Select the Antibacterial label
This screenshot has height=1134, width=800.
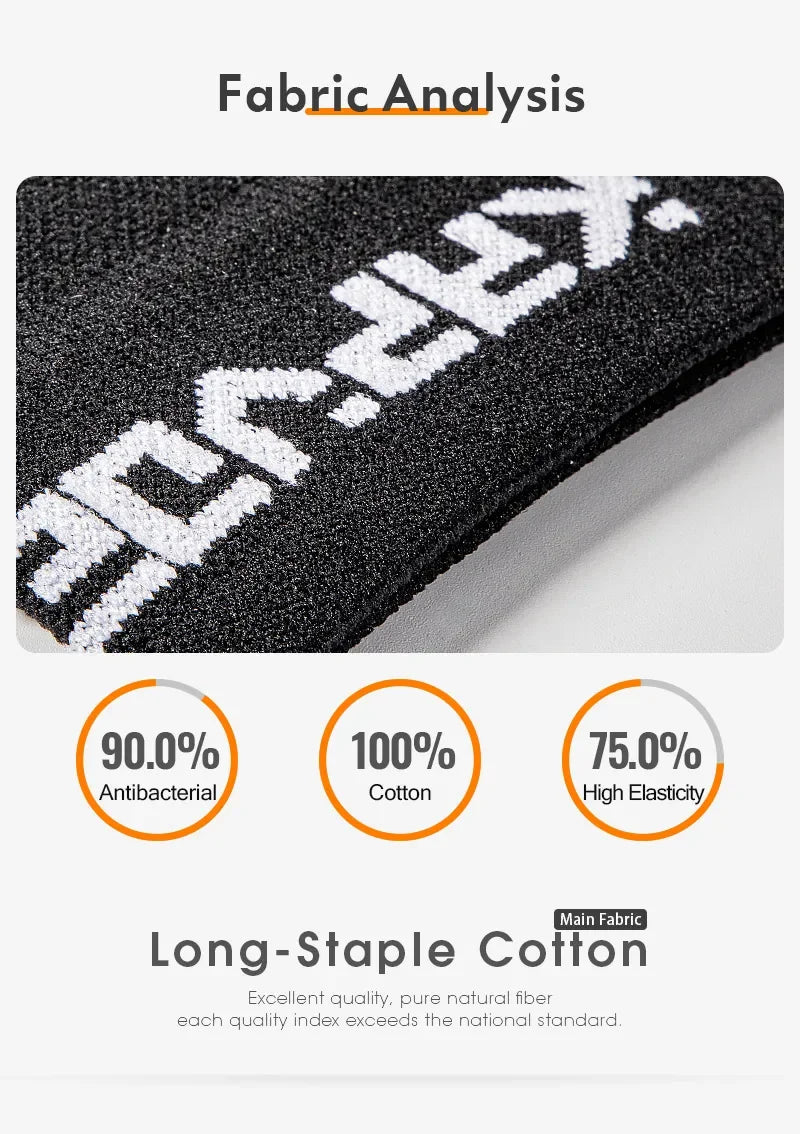pos(158,793)
